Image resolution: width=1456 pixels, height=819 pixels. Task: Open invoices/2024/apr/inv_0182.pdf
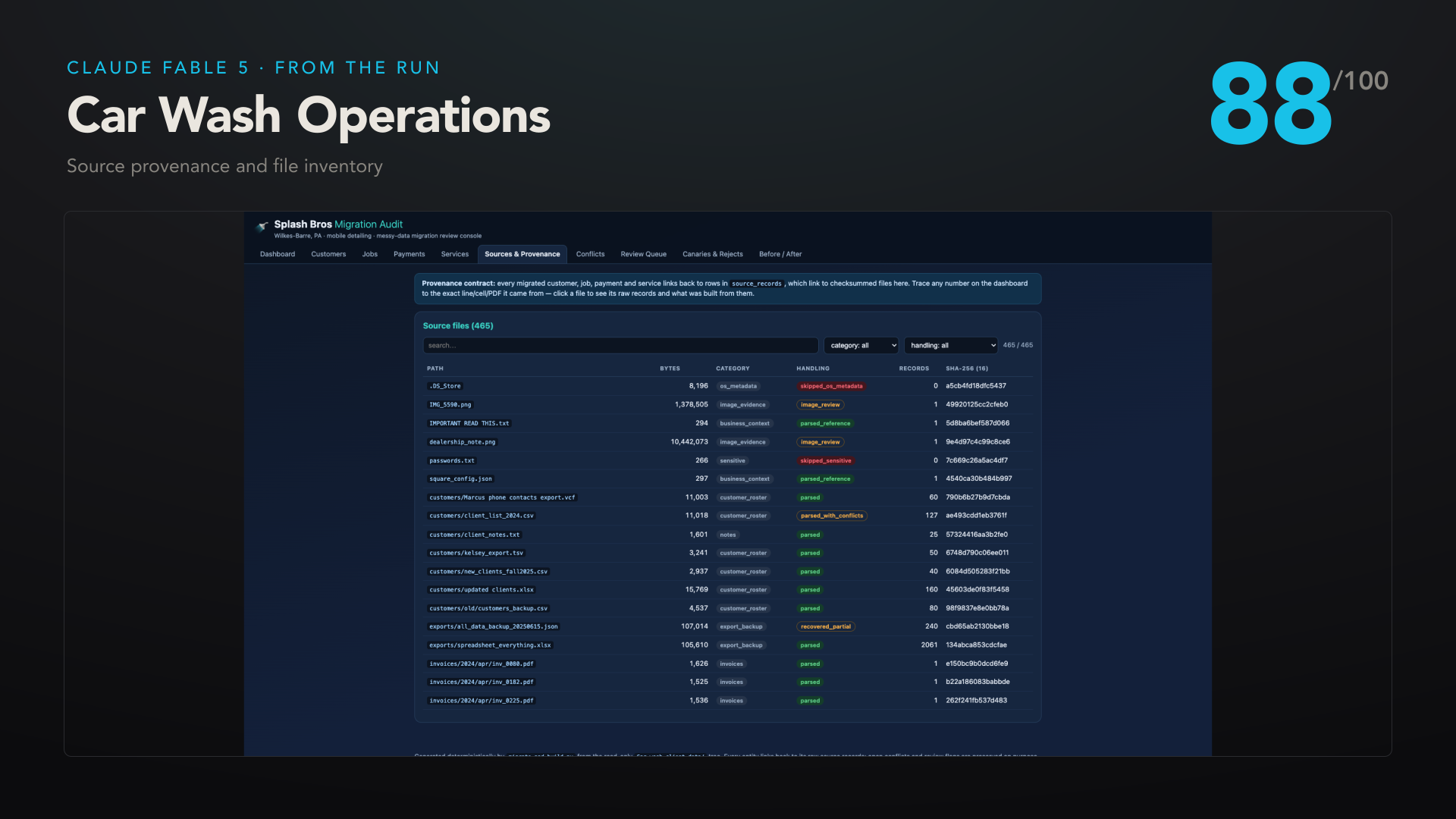[482, 682]
